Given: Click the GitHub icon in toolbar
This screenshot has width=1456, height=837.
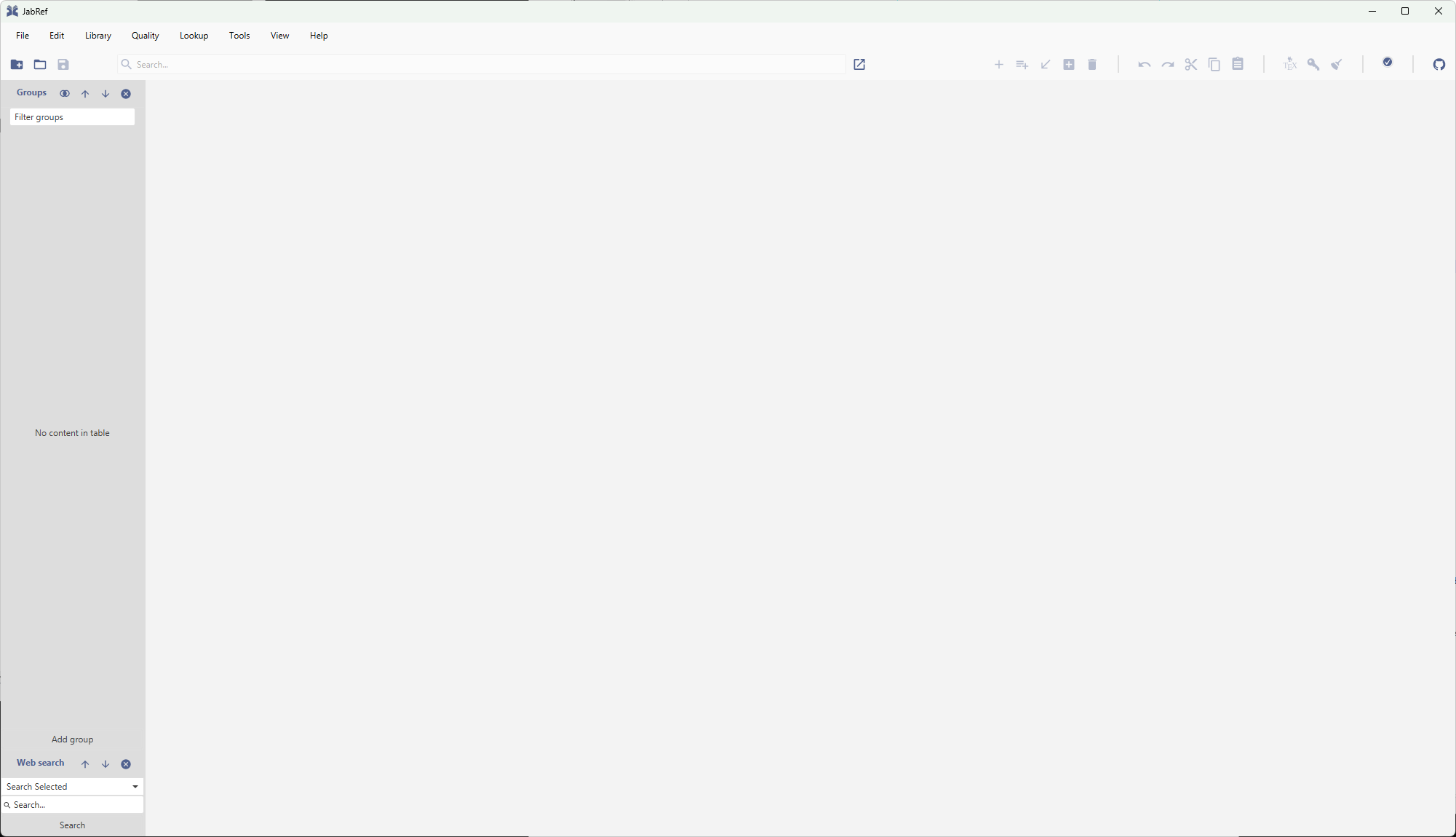Looking at the screenshot, I should pos(1439,65).
